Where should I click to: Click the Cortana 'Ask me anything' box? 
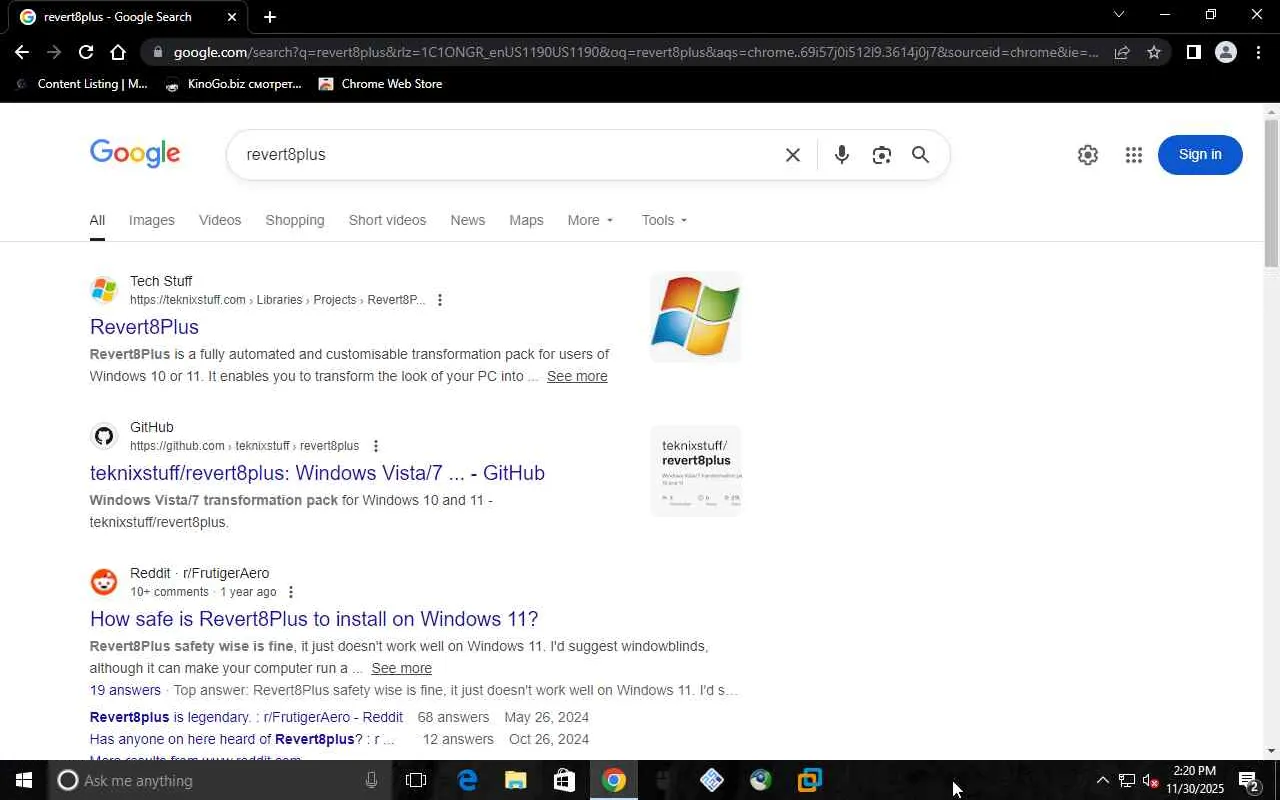click(220, 780)
